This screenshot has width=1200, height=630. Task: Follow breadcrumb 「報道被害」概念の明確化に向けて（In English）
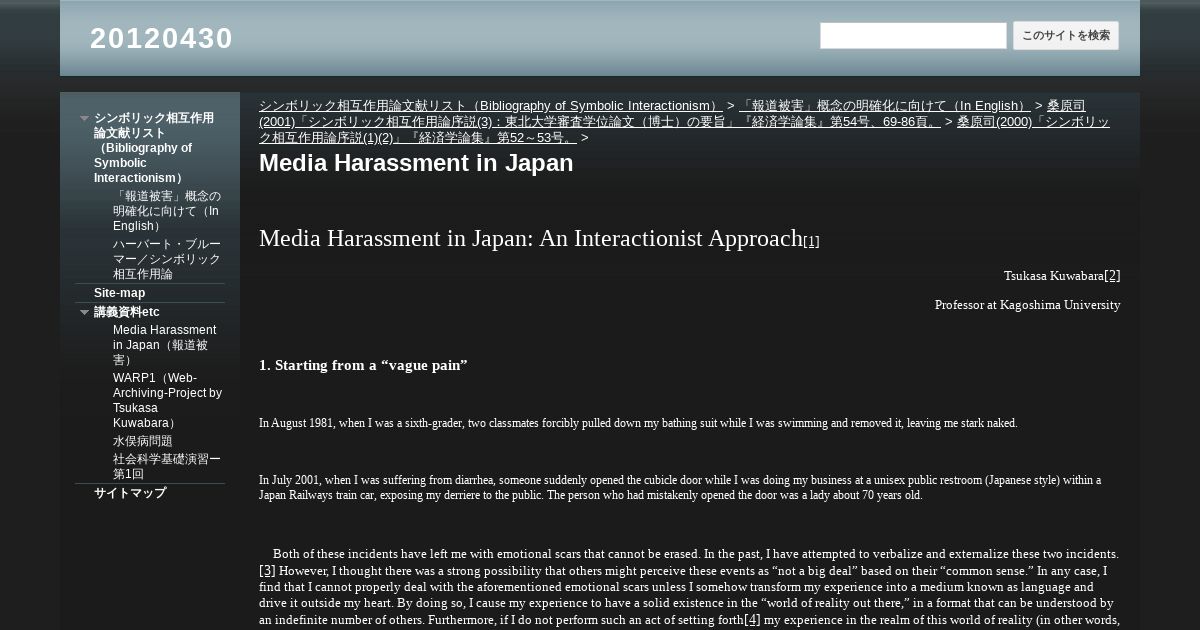pyautogui.click(x=885, y=106)
